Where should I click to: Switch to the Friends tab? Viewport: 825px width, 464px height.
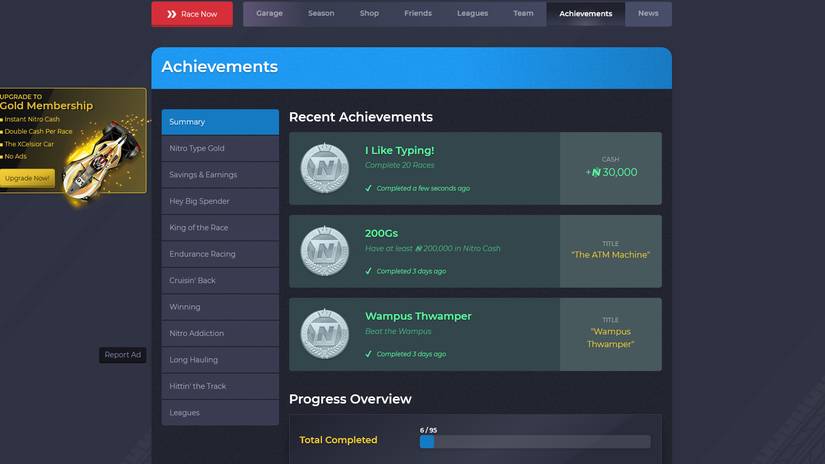tap(418, 13)
